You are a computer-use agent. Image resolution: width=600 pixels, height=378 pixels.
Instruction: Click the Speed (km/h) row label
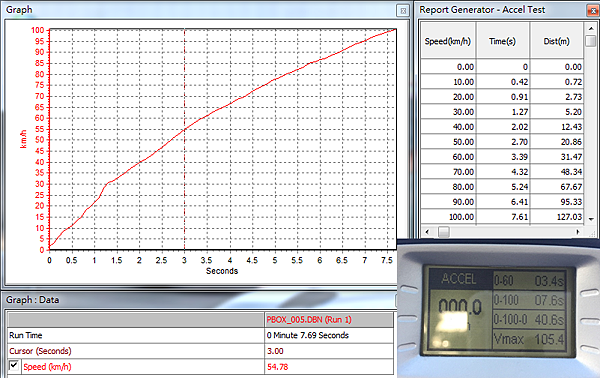pos(47,367)
